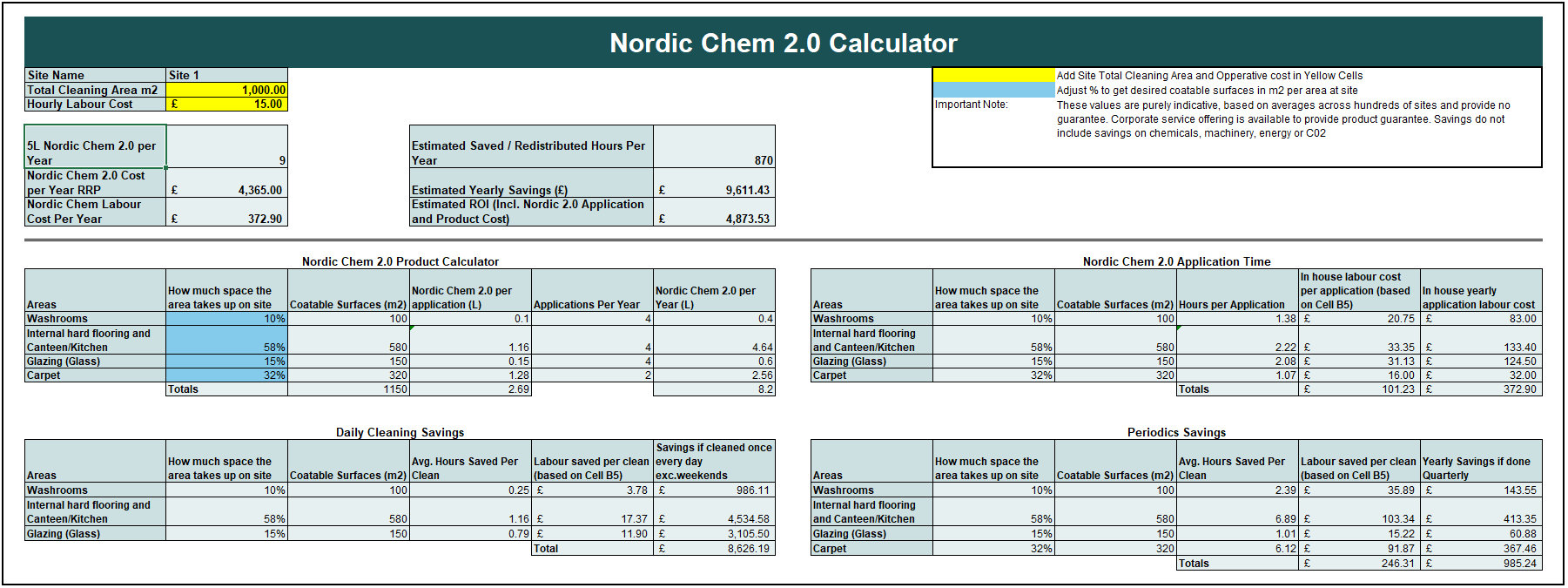Click Washrooms yearly application cost 83.00
The width and height of the screenshot is (1568, 588).
tap(1481, 319)
